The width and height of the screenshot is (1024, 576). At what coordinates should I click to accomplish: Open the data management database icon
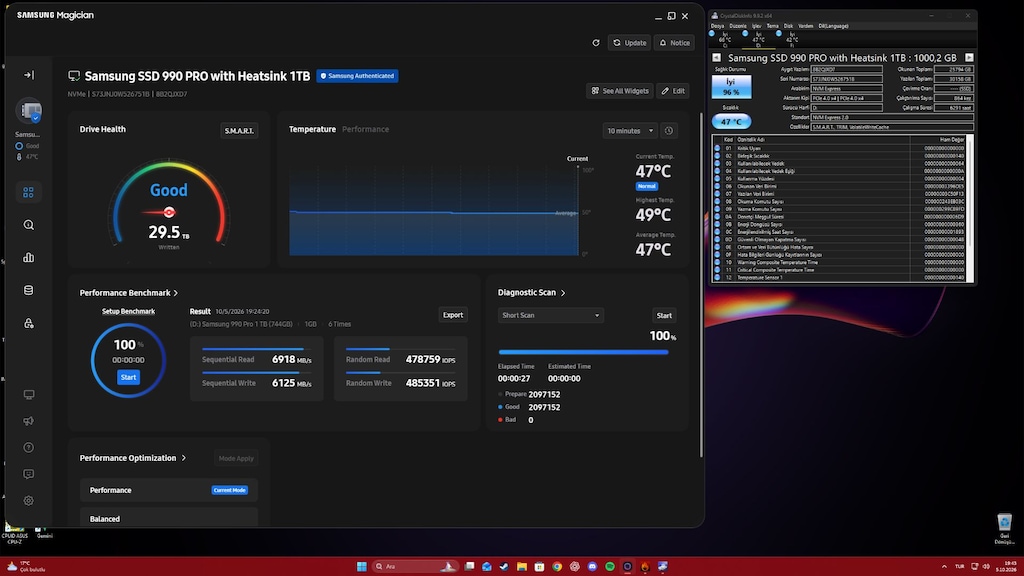click(x=28, y=290)
